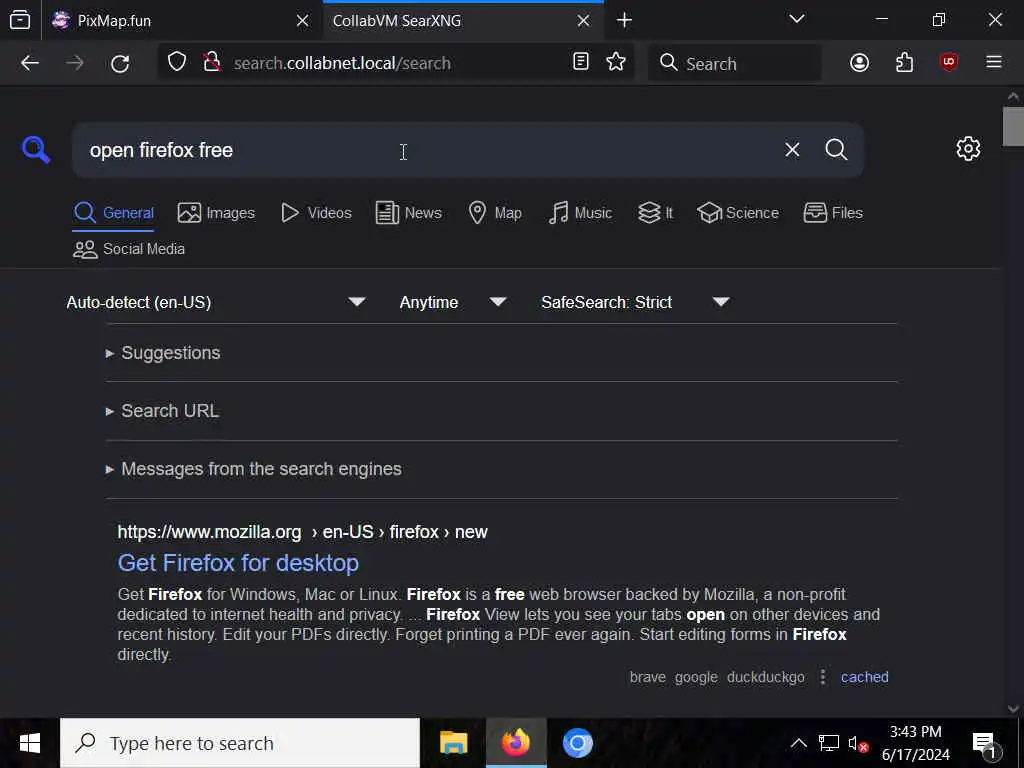
Task: Expand the Search URL section
Action: 162,411
